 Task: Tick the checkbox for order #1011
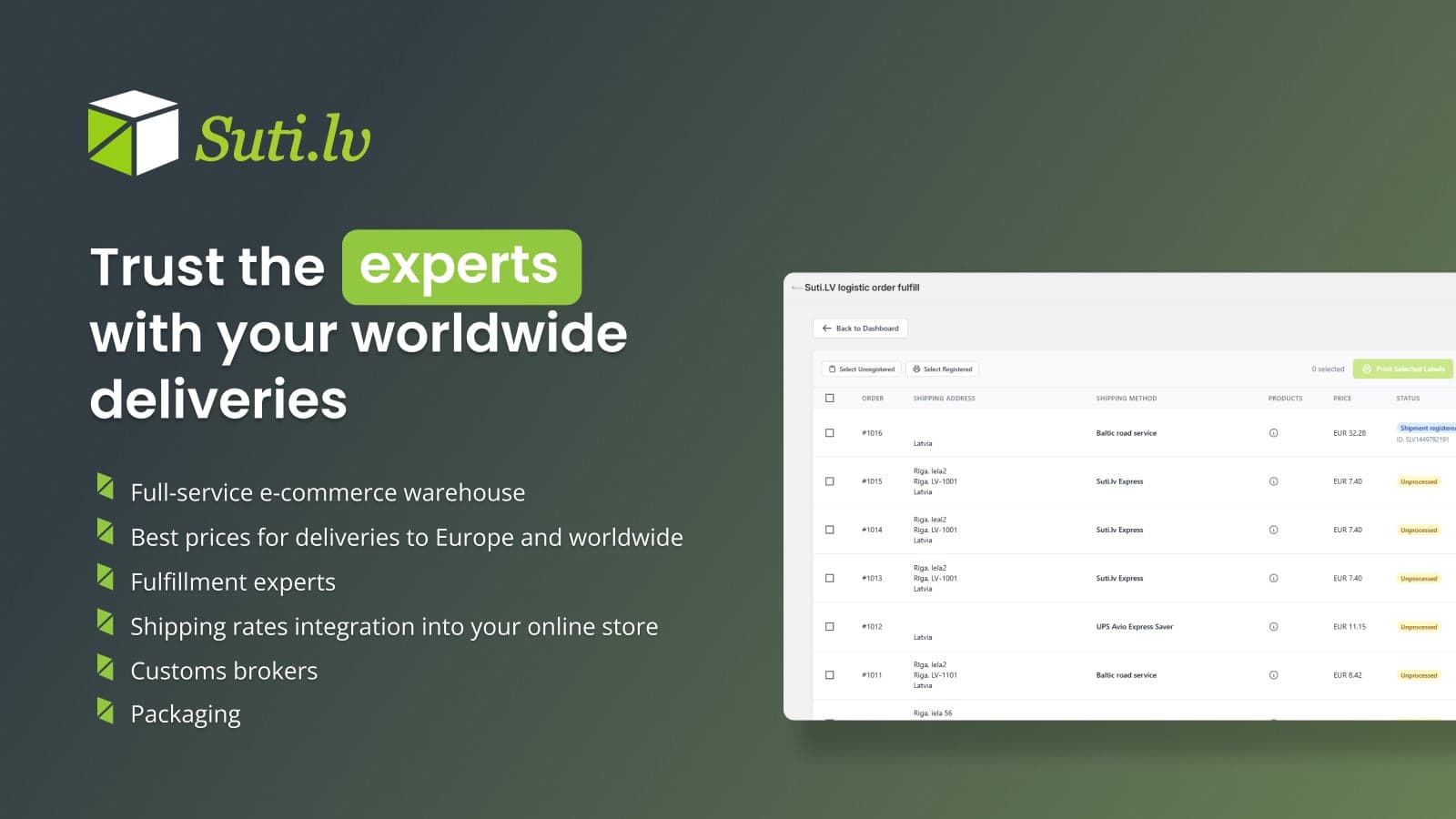[829, 675]
